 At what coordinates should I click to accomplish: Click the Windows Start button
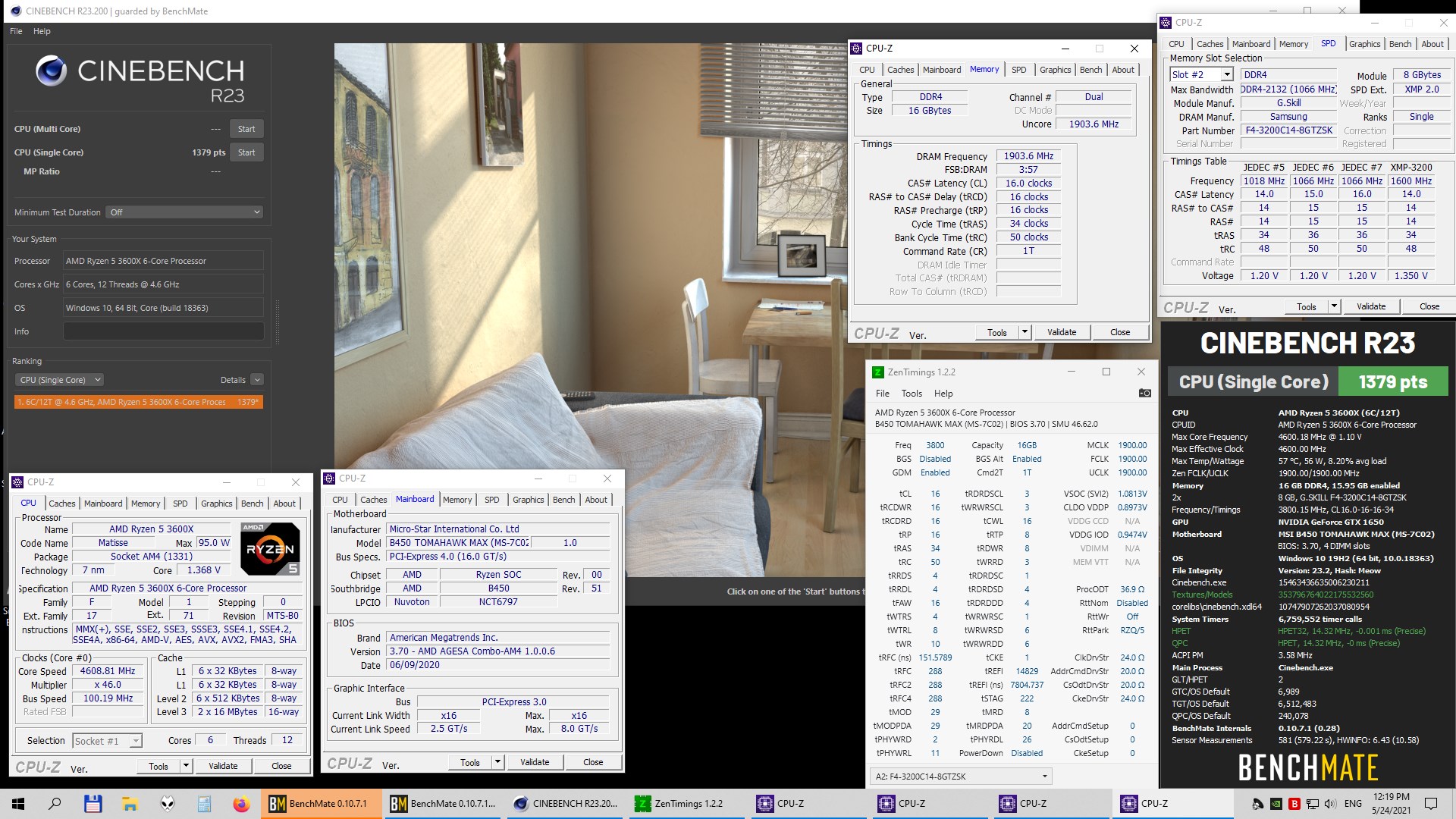pyautogui.click(x=17, y=803)
